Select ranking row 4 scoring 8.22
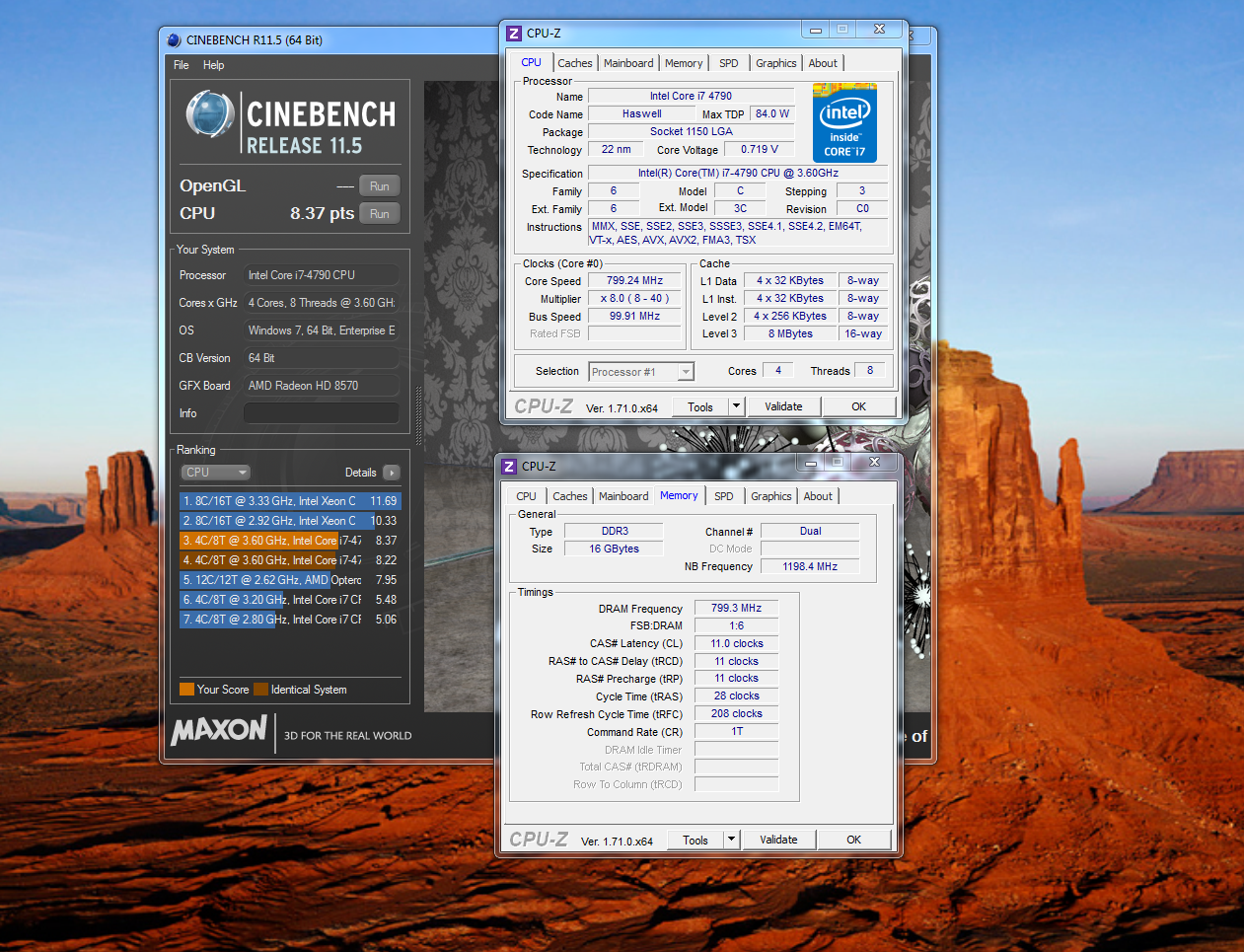This screenshot has width=1244, height=952. tap(290, 560)
